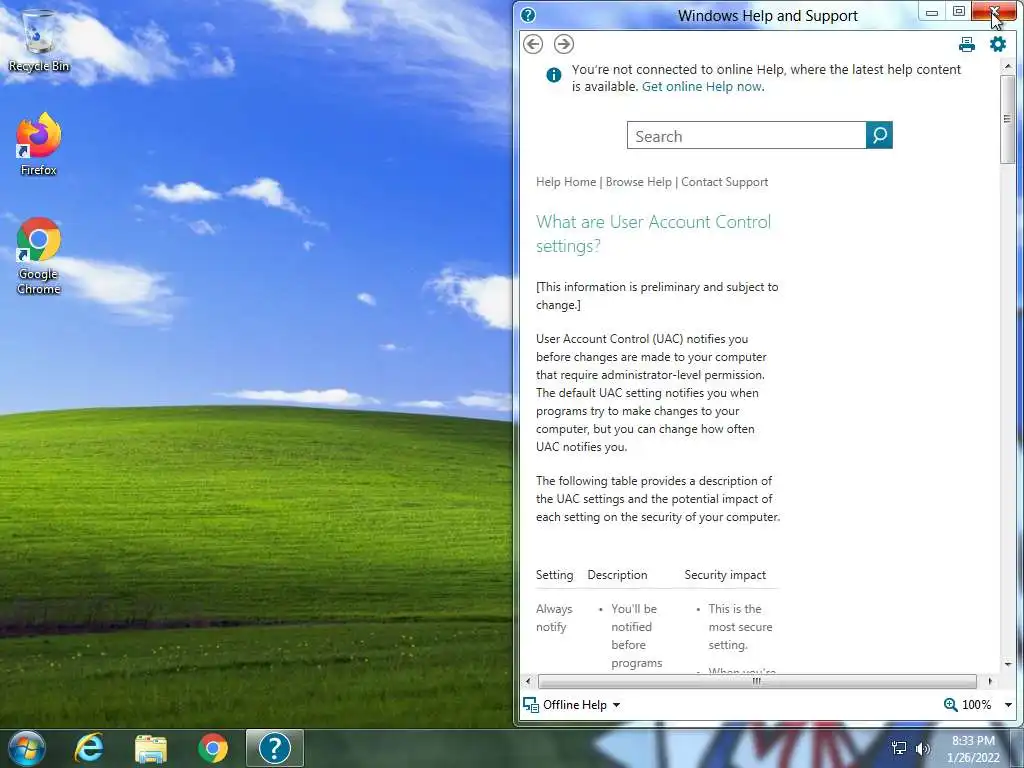Click the 'Always notify' table cell
Screen dimensions: 1024x768
pyautogui.click(x=554, y=618)
